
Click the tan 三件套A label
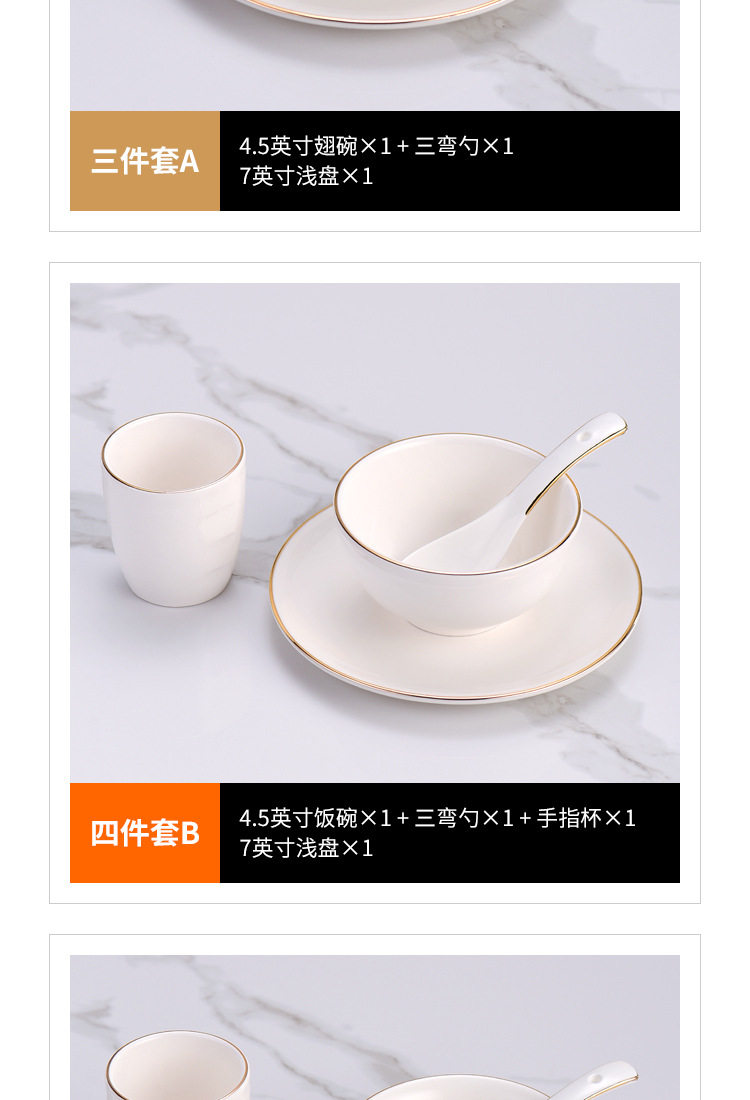pos(145,161)
